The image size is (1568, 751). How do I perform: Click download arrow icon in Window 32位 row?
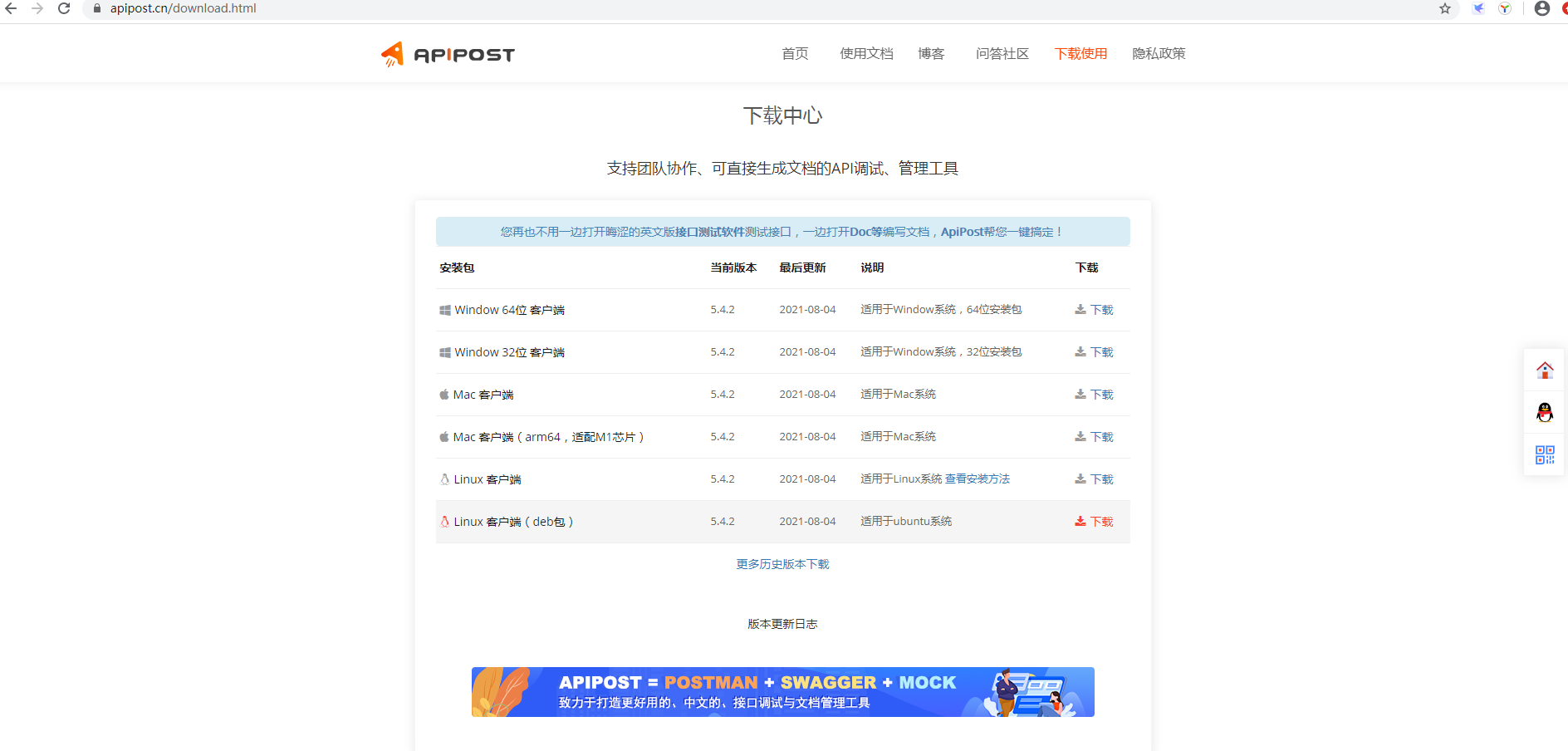pyautogui.click(x=1080, y=351)
